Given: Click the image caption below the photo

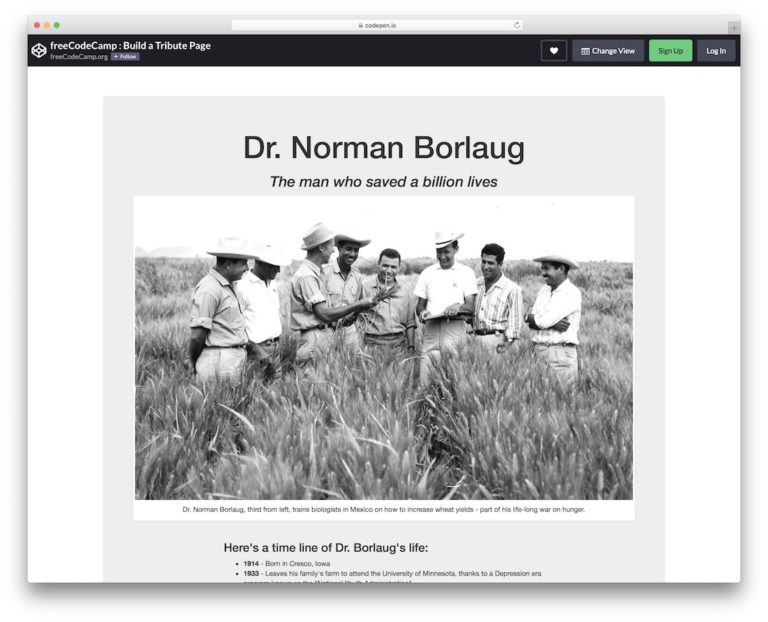Looking at the screenshot, I should [x=384, y=509].
